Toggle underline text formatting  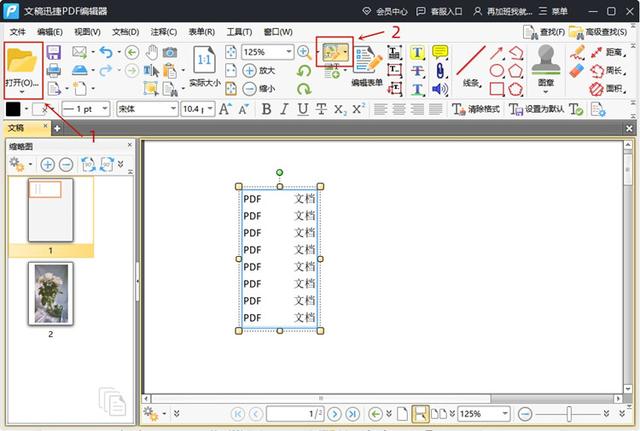[301, 109]
